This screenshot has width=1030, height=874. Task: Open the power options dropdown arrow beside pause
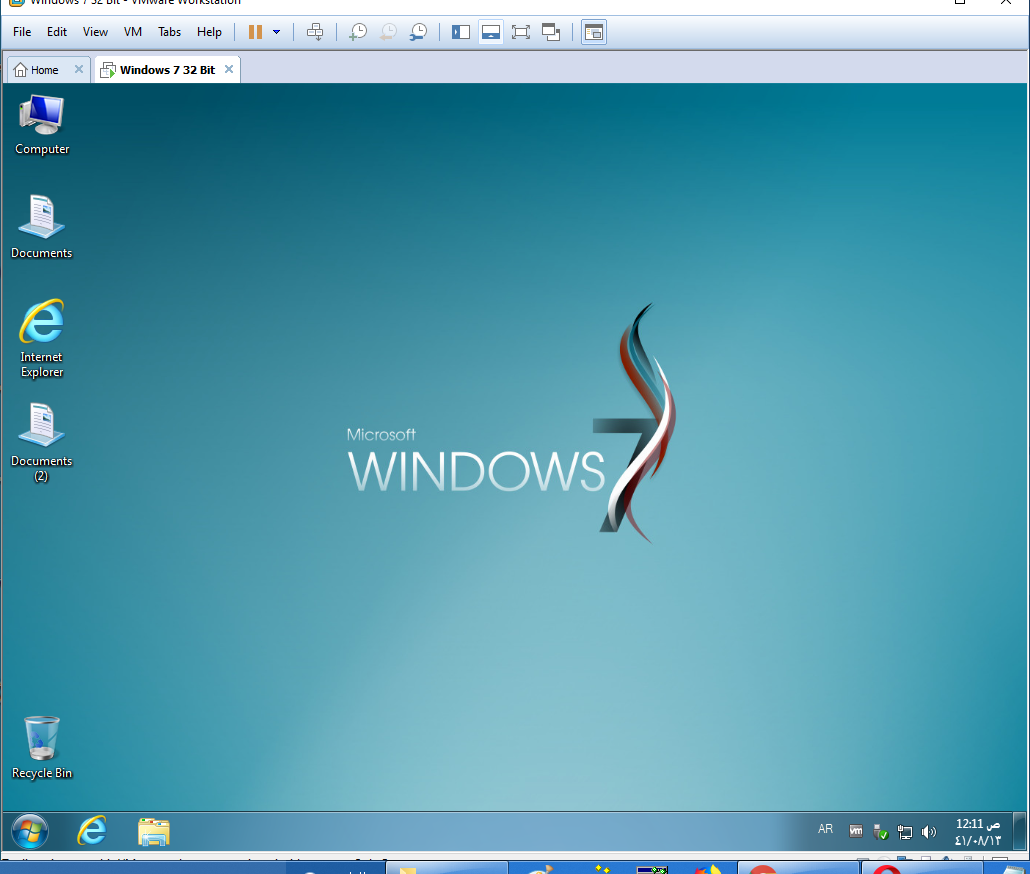pyautogui.click(x=277, y=32)
